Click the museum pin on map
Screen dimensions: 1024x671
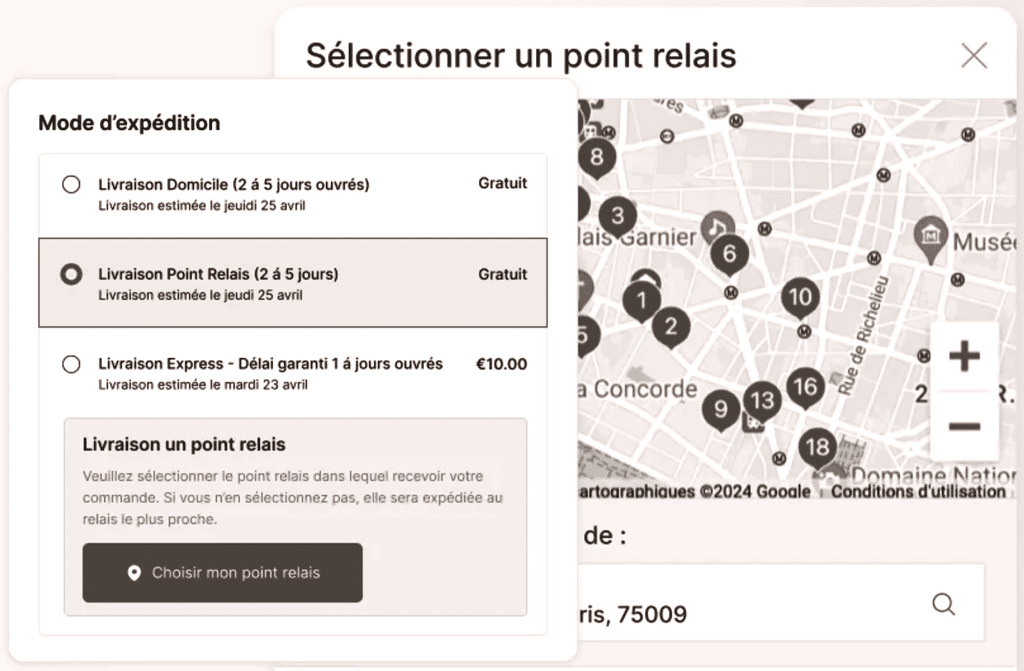click(931, 237)
